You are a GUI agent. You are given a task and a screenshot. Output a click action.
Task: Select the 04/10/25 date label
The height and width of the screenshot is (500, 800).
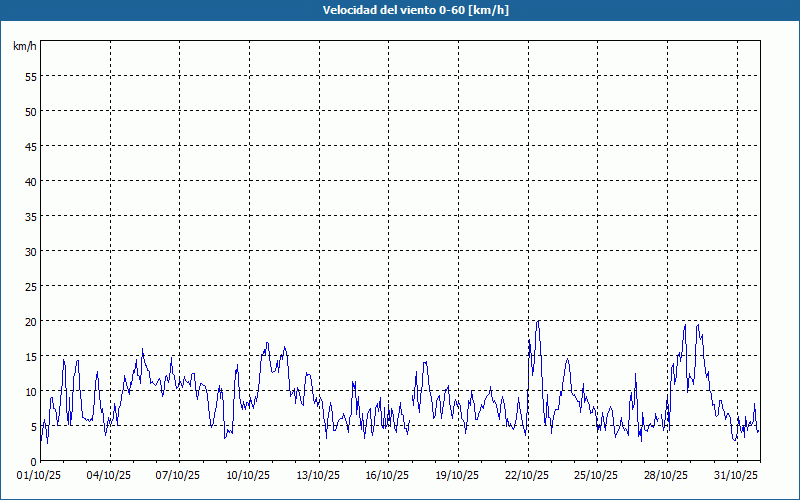click(110, 475)
